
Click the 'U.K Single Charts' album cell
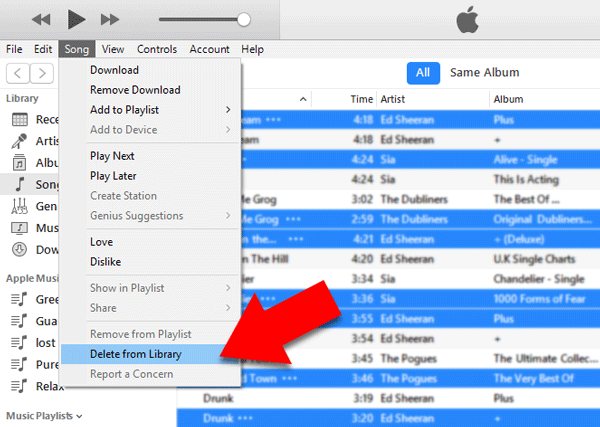click(535, 259)
